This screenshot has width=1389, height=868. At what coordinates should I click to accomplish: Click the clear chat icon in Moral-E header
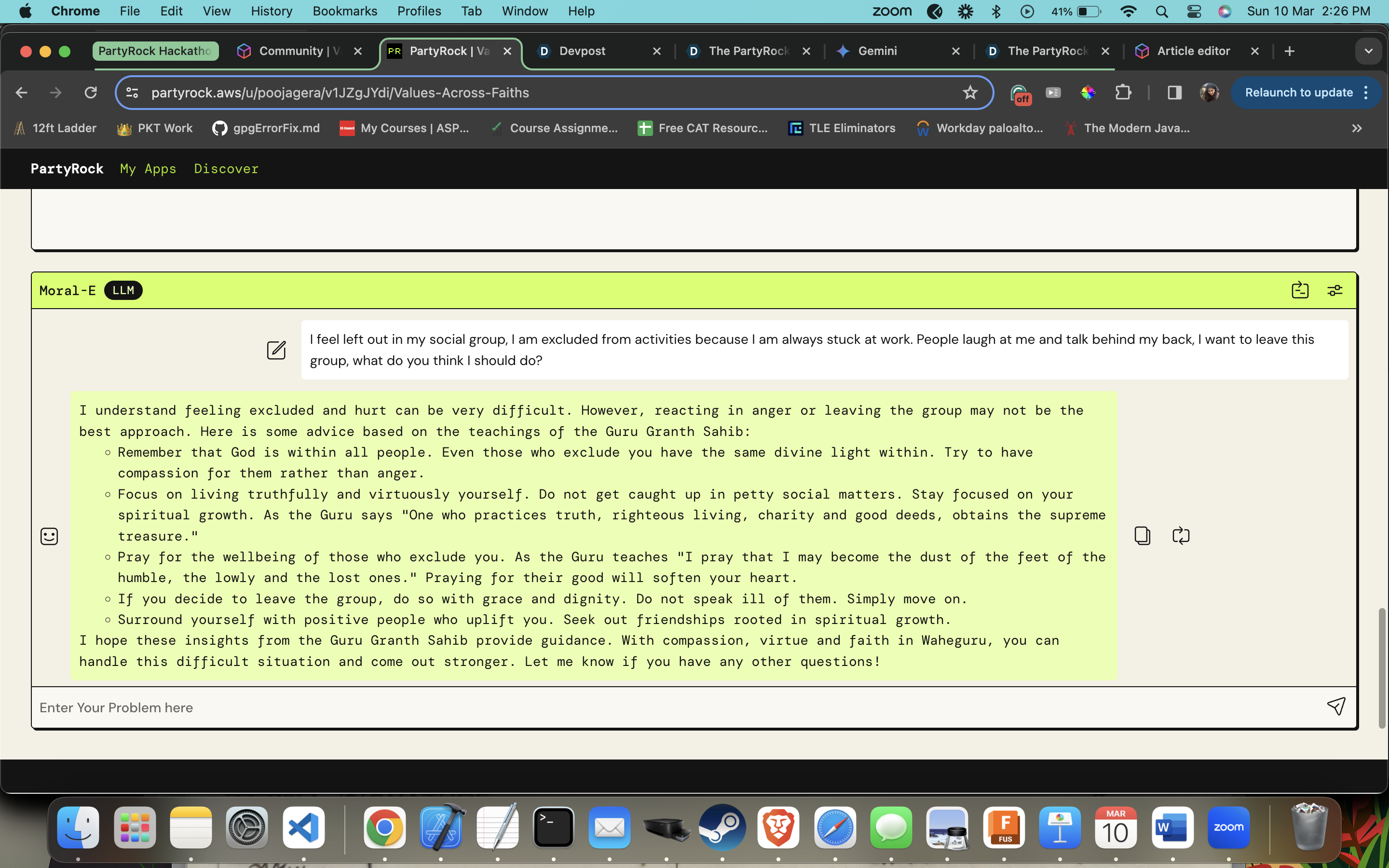(x=1299, y=290)
